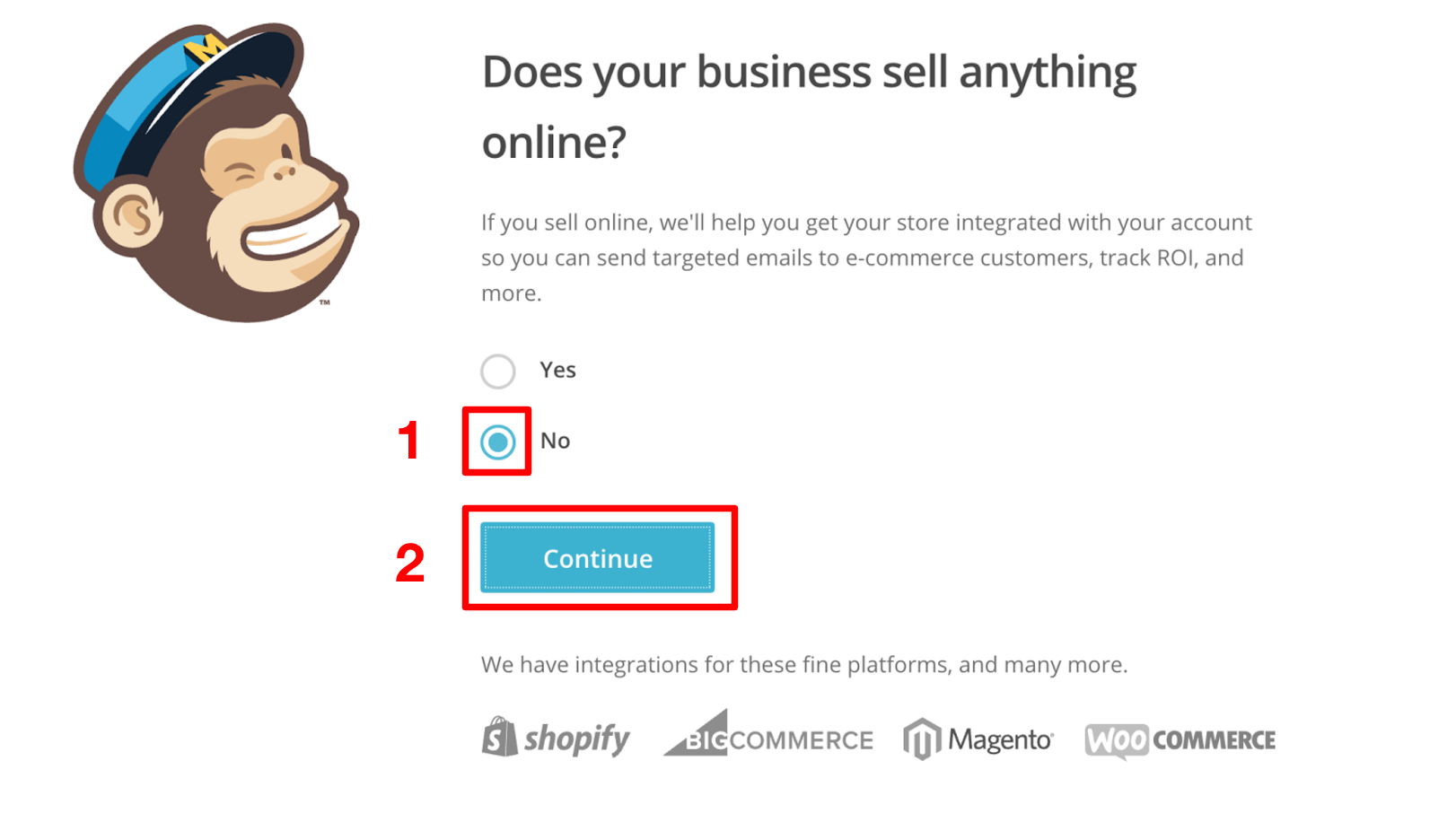
Task: Click the "Does your business sell anything online?" heading
Action: (808, 107)
